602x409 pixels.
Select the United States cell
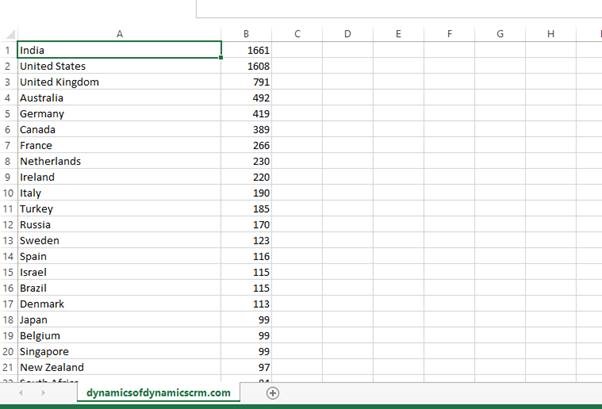(x=119, y=66)
